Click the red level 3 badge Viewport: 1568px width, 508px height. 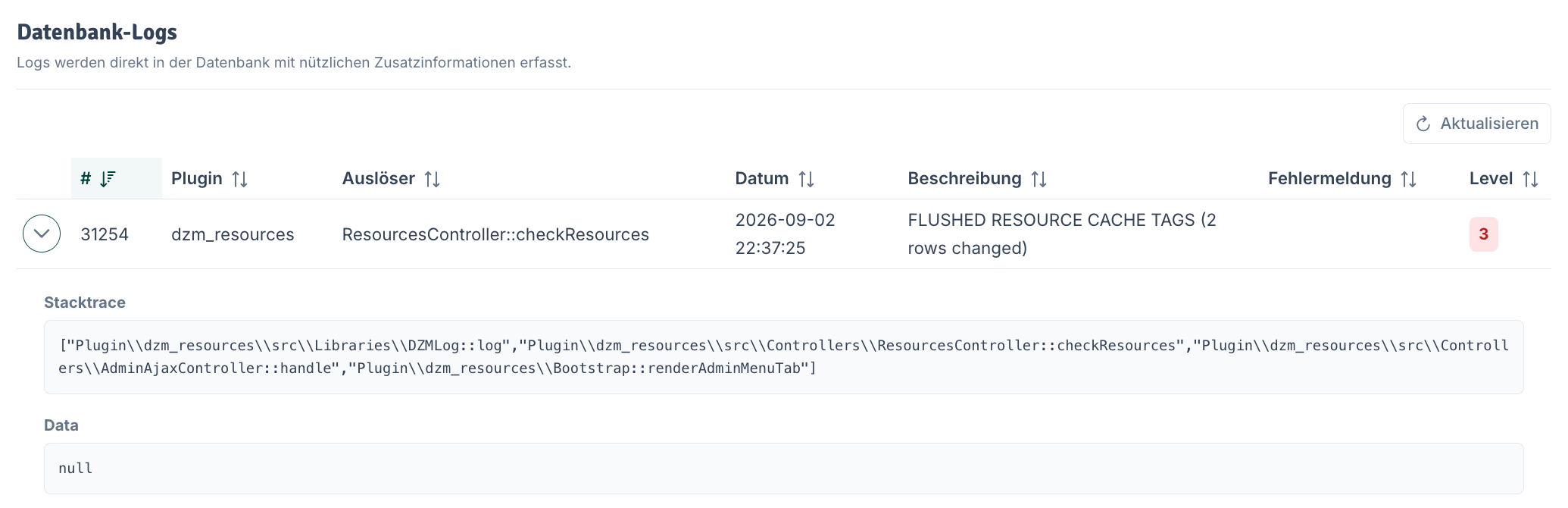(1483, 234)
